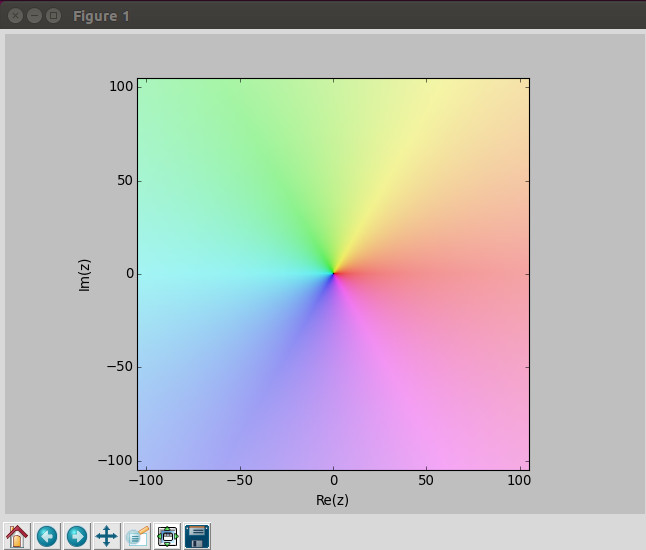Maximize the Figure 1 window
The width and height of the screenshot is (646, 550).
(x=54, y=16)
